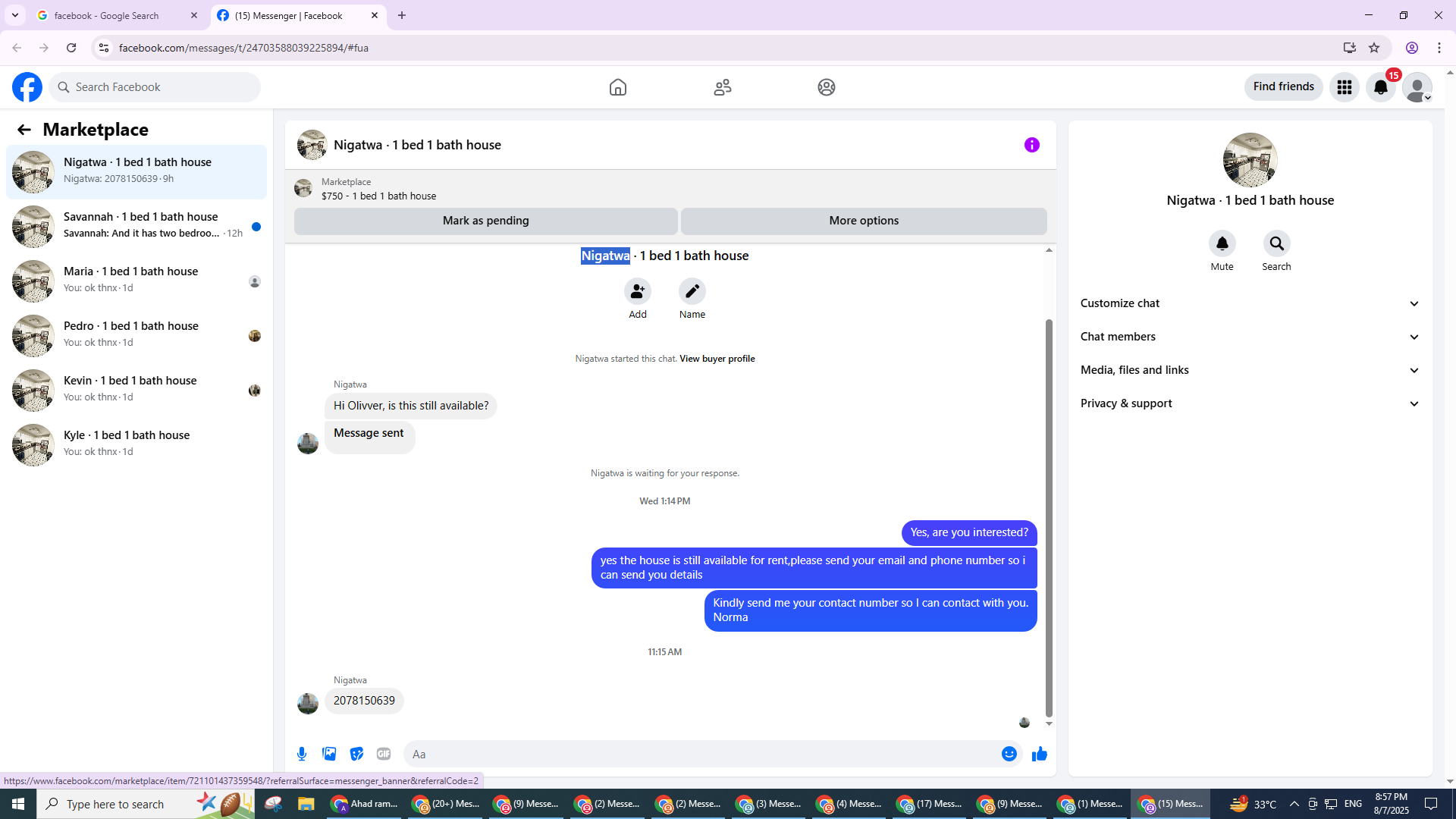Image resolution: width=1456 pixels, height=819 pixels.
Task: Open Windows Start menu
Action: pos(18,804)
